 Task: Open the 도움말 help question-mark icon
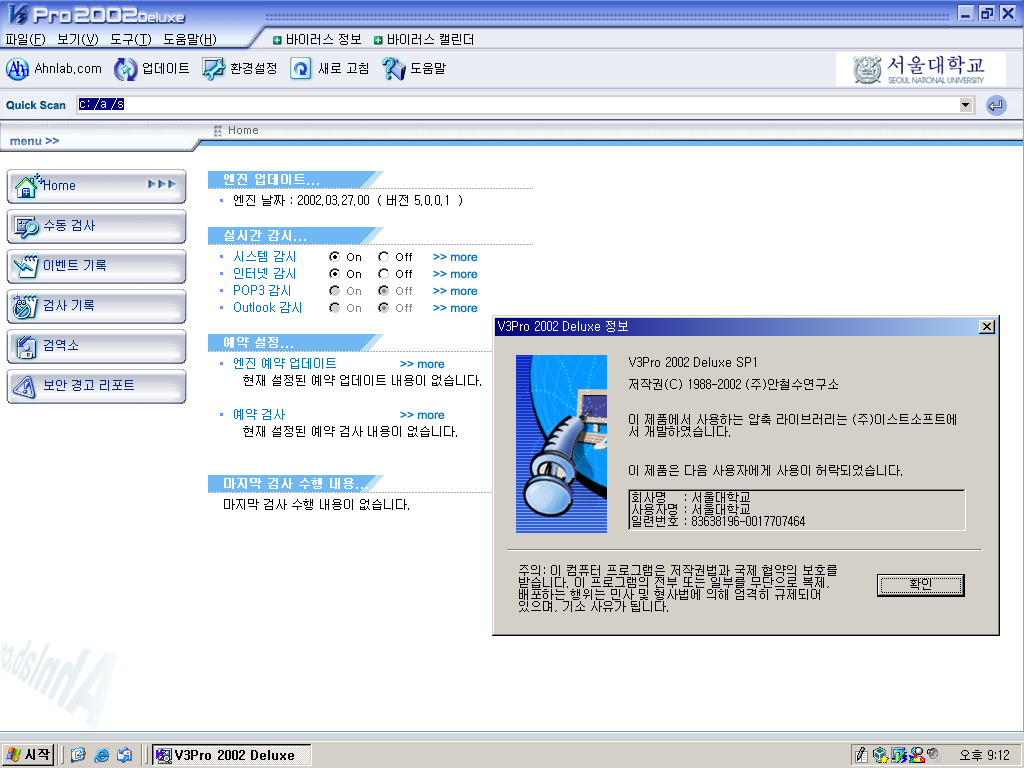394,69
